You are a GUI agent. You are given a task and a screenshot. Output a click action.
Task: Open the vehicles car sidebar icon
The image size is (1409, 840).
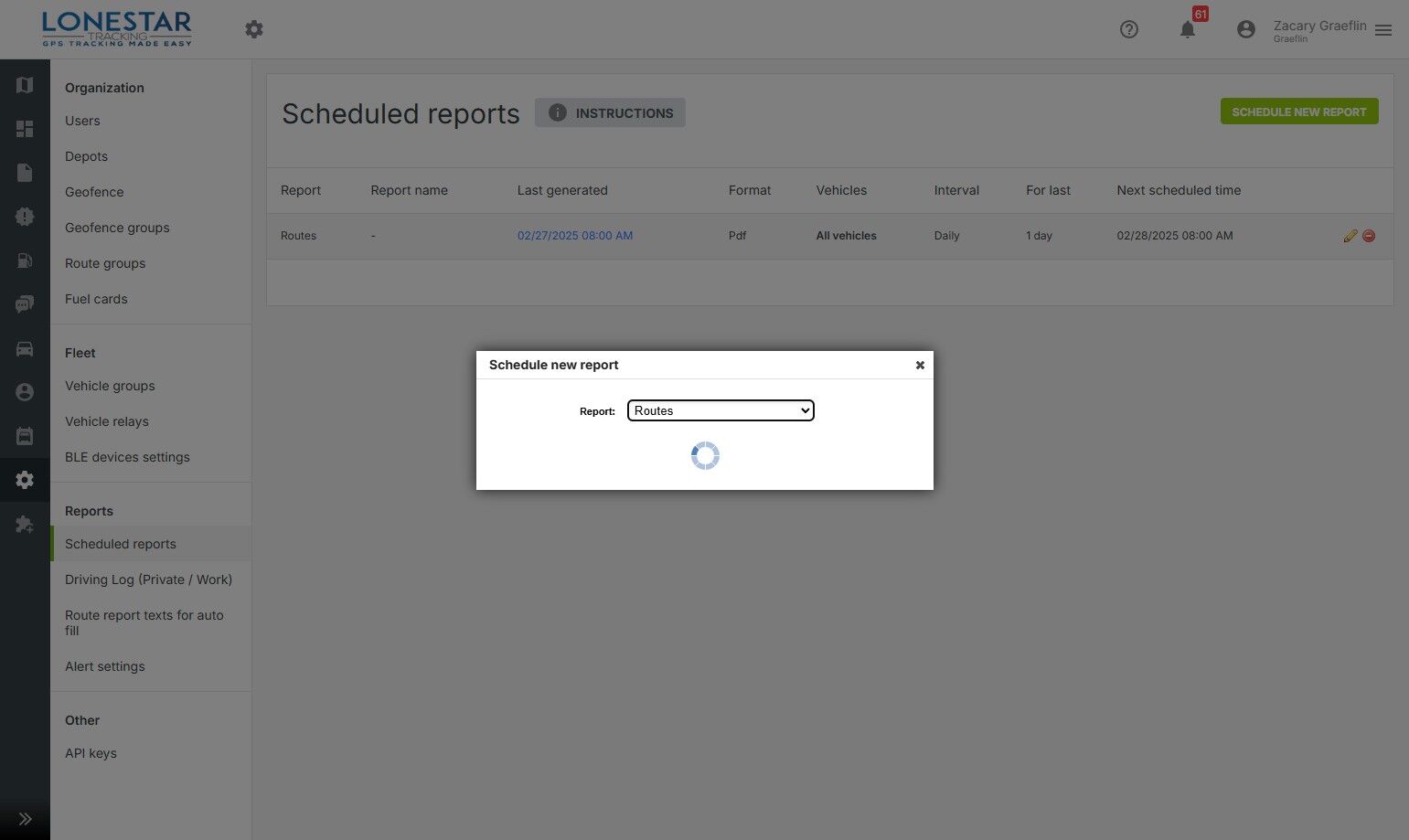pyautogui.click(x=25, y=348)
